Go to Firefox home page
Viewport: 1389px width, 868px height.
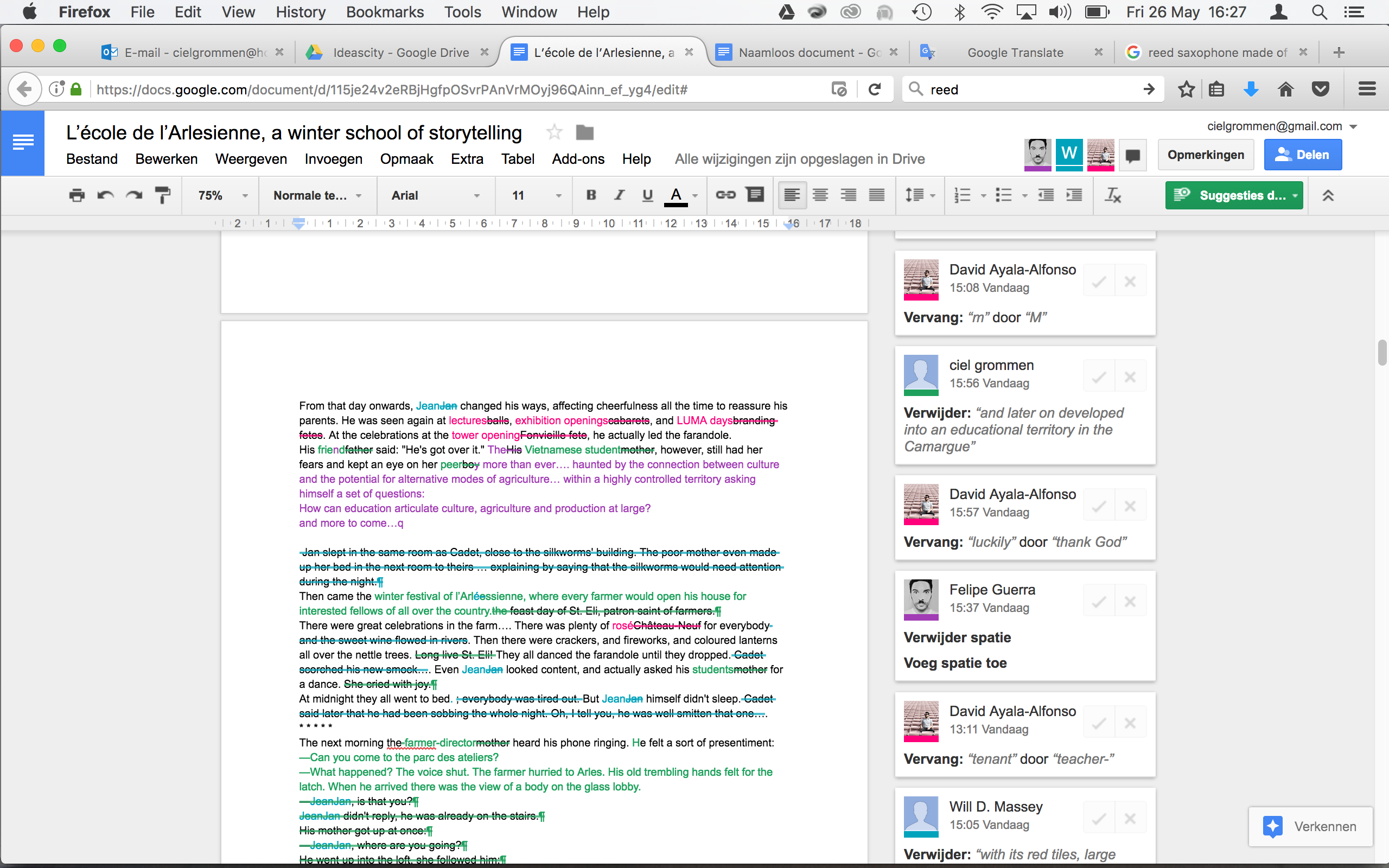click(1286, 89)
